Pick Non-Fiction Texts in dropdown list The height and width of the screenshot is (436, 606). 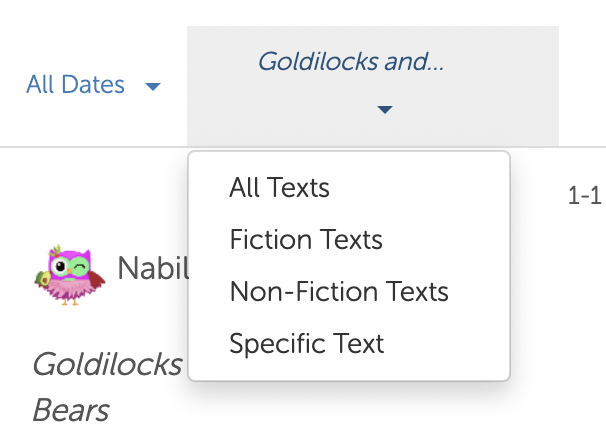click(x=339, y=291)
